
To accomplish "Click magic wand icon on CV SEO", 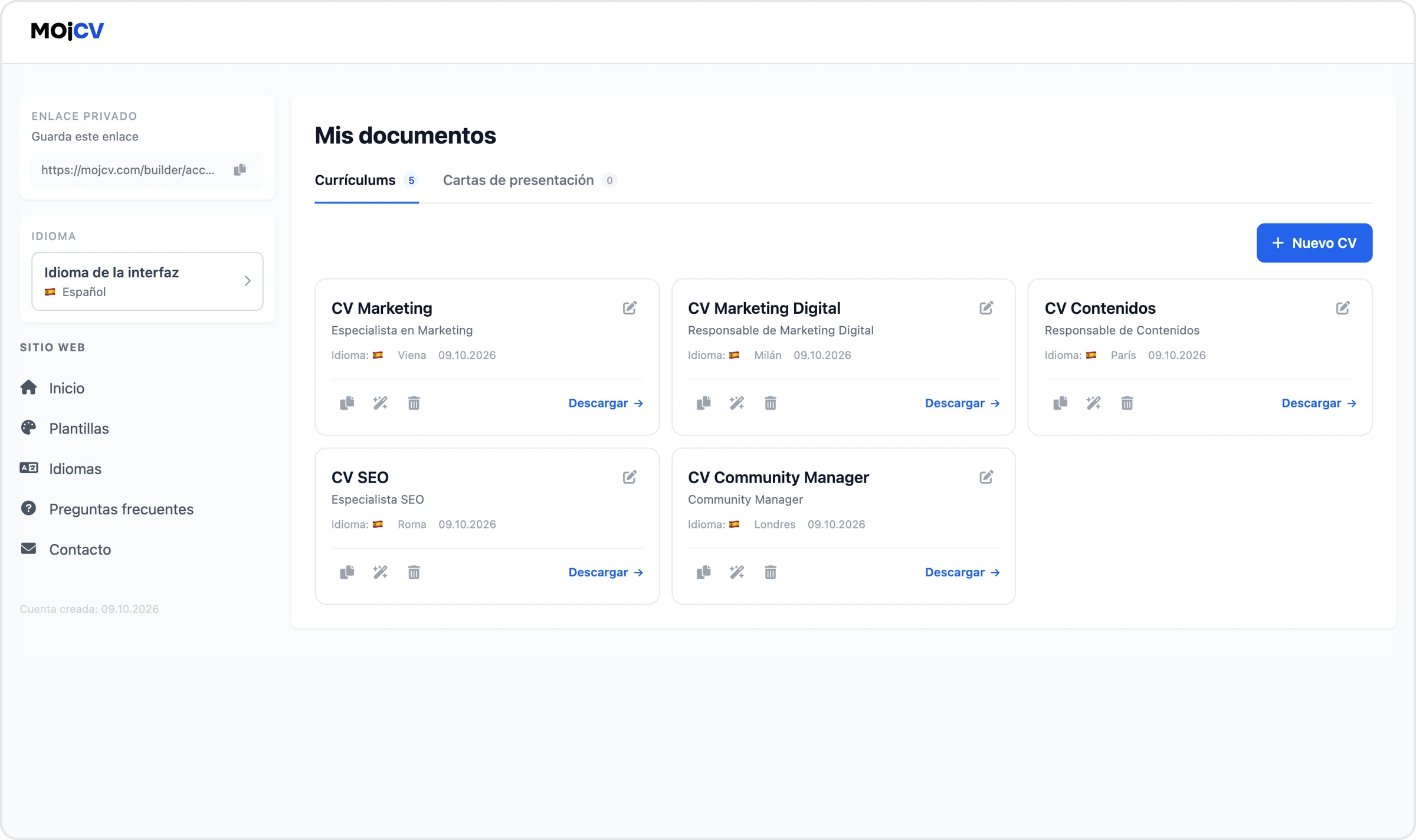I will [381, 572].
